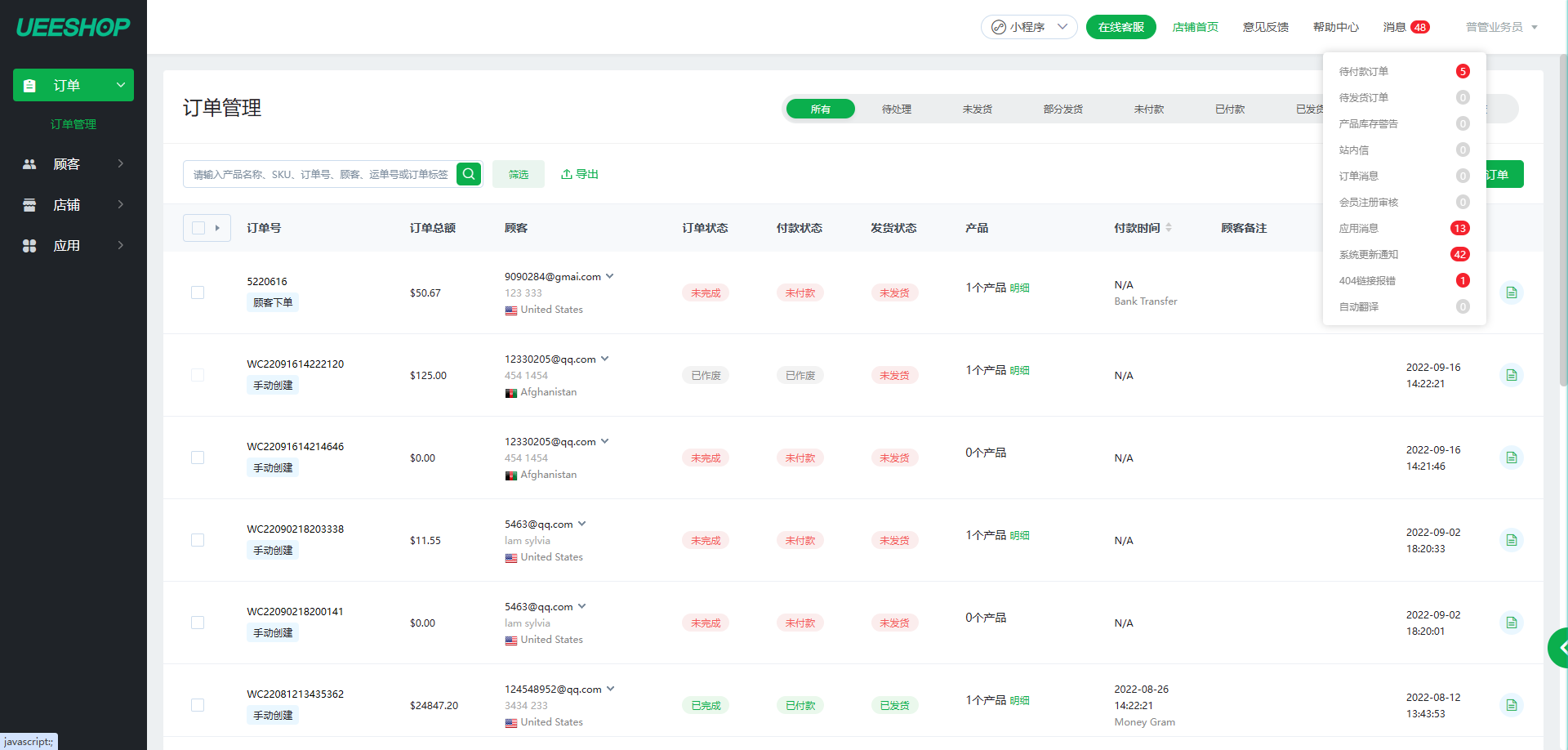Screen dimensions: 1568x750
Task: Click the green search magnifier icon
Action: [x=469, y=174]
